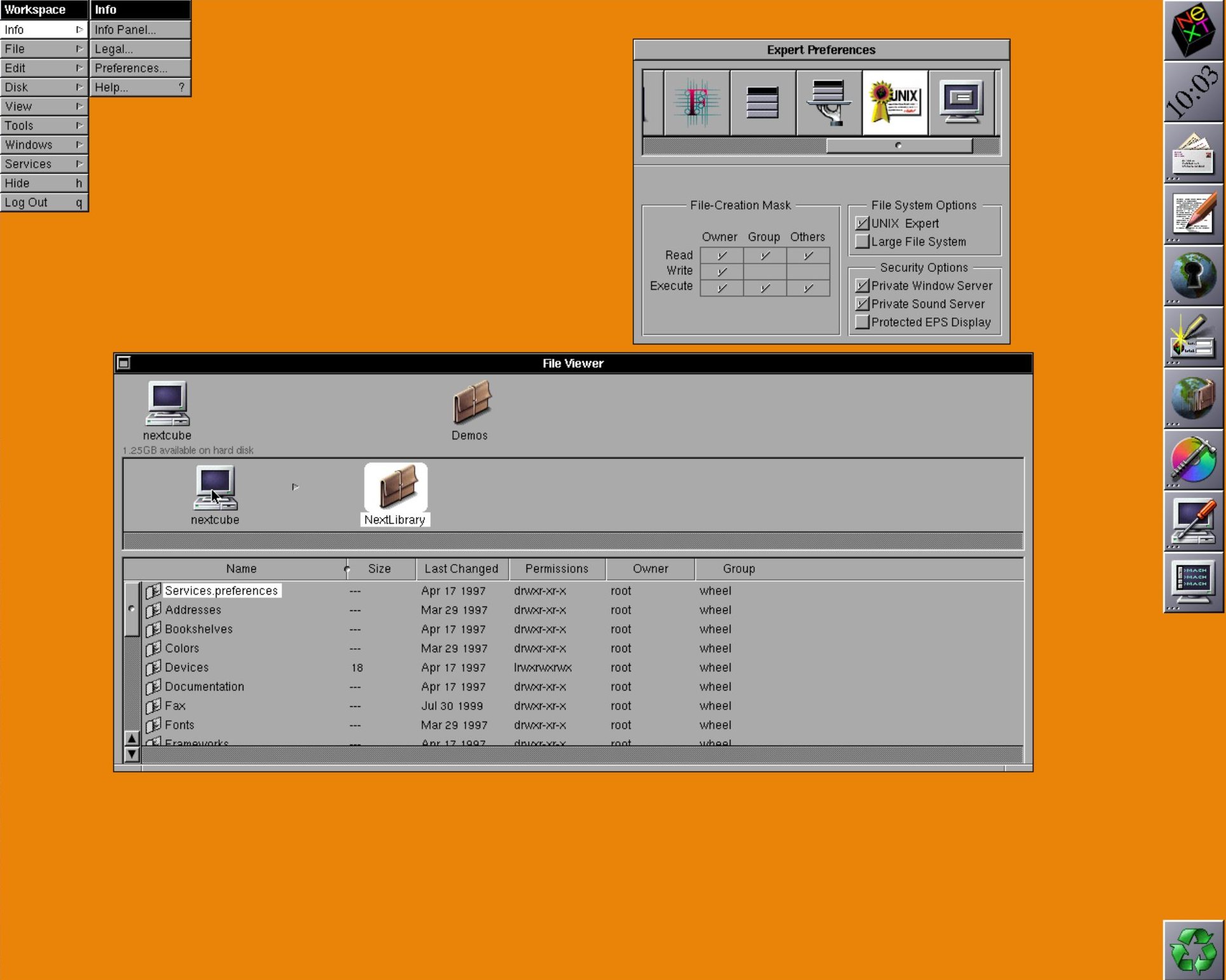Viewport: 1226px width, 980px height.
Task: Sort by the Last Changed column header
Action: [x=461, y=569]
